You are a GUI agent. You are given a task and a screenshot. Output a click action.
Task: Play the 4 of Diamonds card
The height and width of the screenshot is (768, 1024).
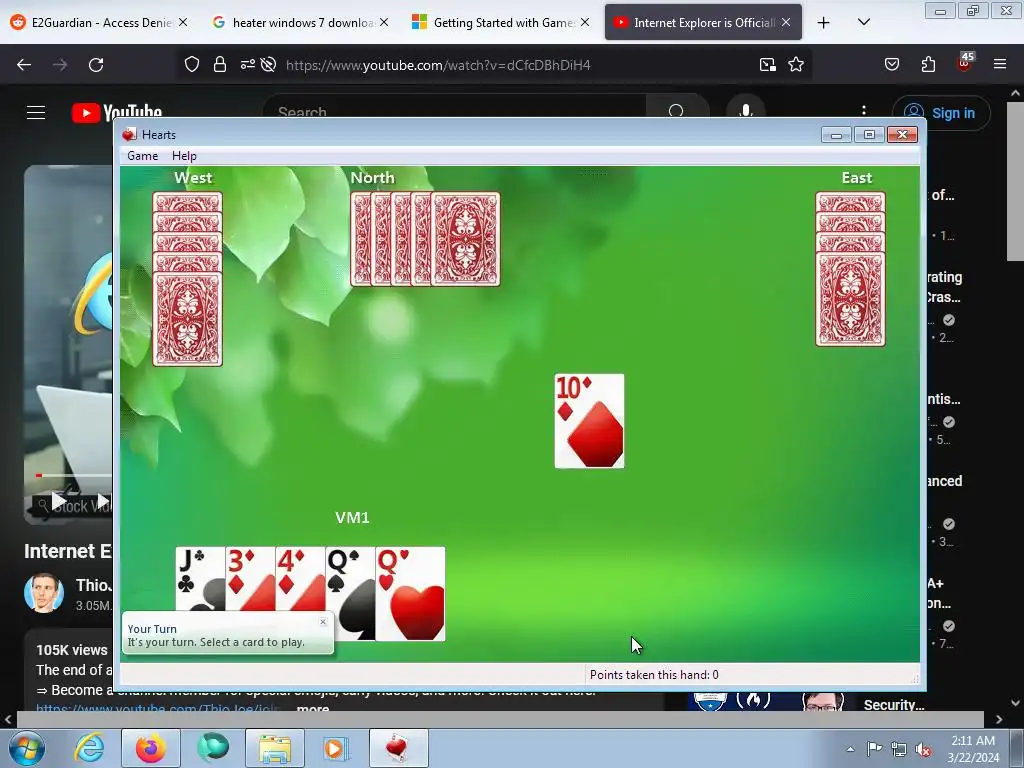[300, 579]
